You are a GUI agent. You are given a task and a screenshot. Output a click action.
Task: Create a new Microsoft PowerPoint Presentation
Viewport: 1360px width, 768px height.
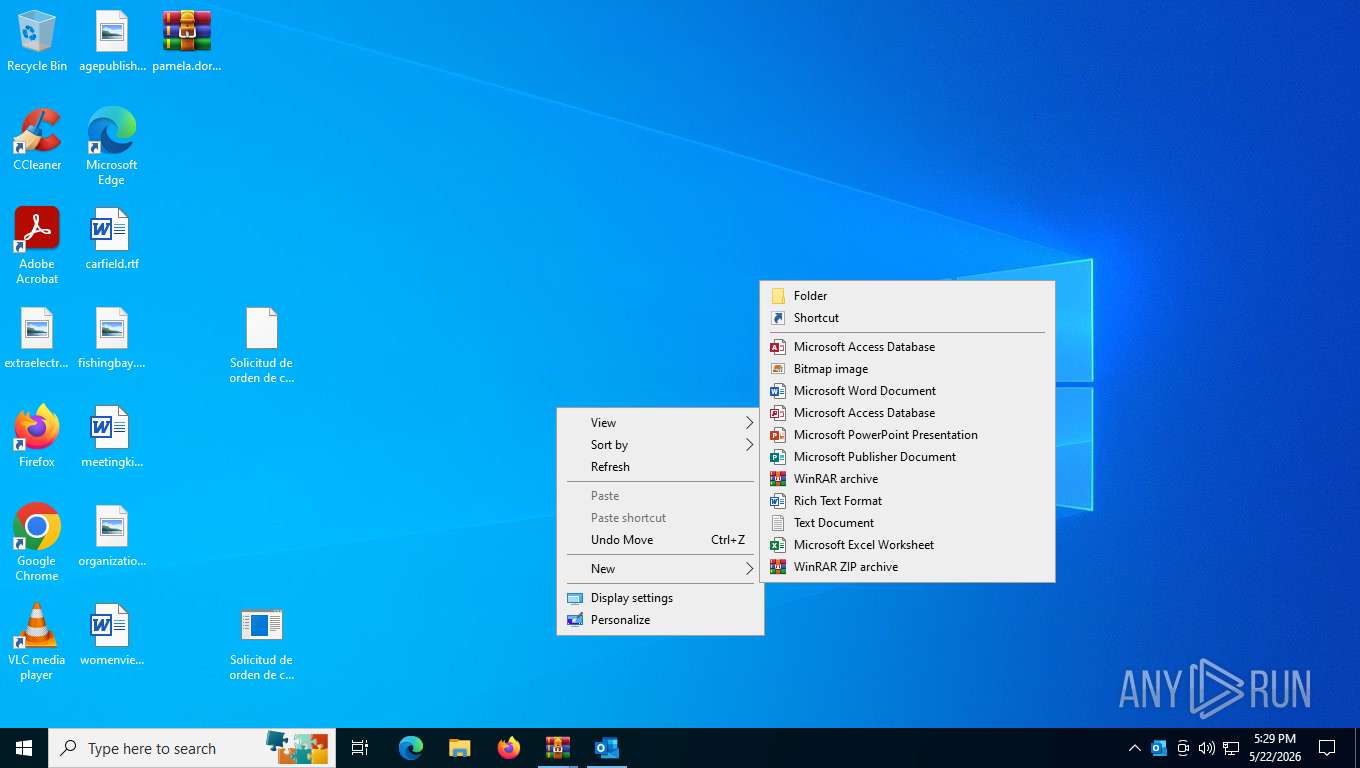pyautogui.click(x=907, y=435)
